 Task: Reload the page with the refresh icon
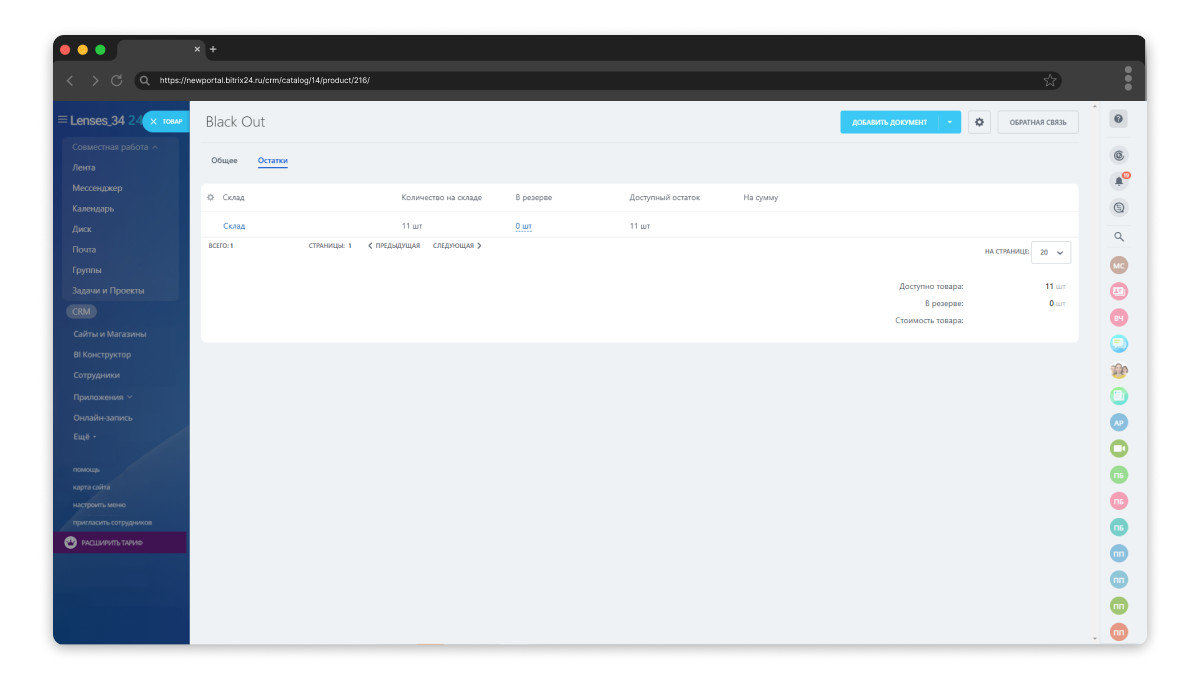coord(116,80)
